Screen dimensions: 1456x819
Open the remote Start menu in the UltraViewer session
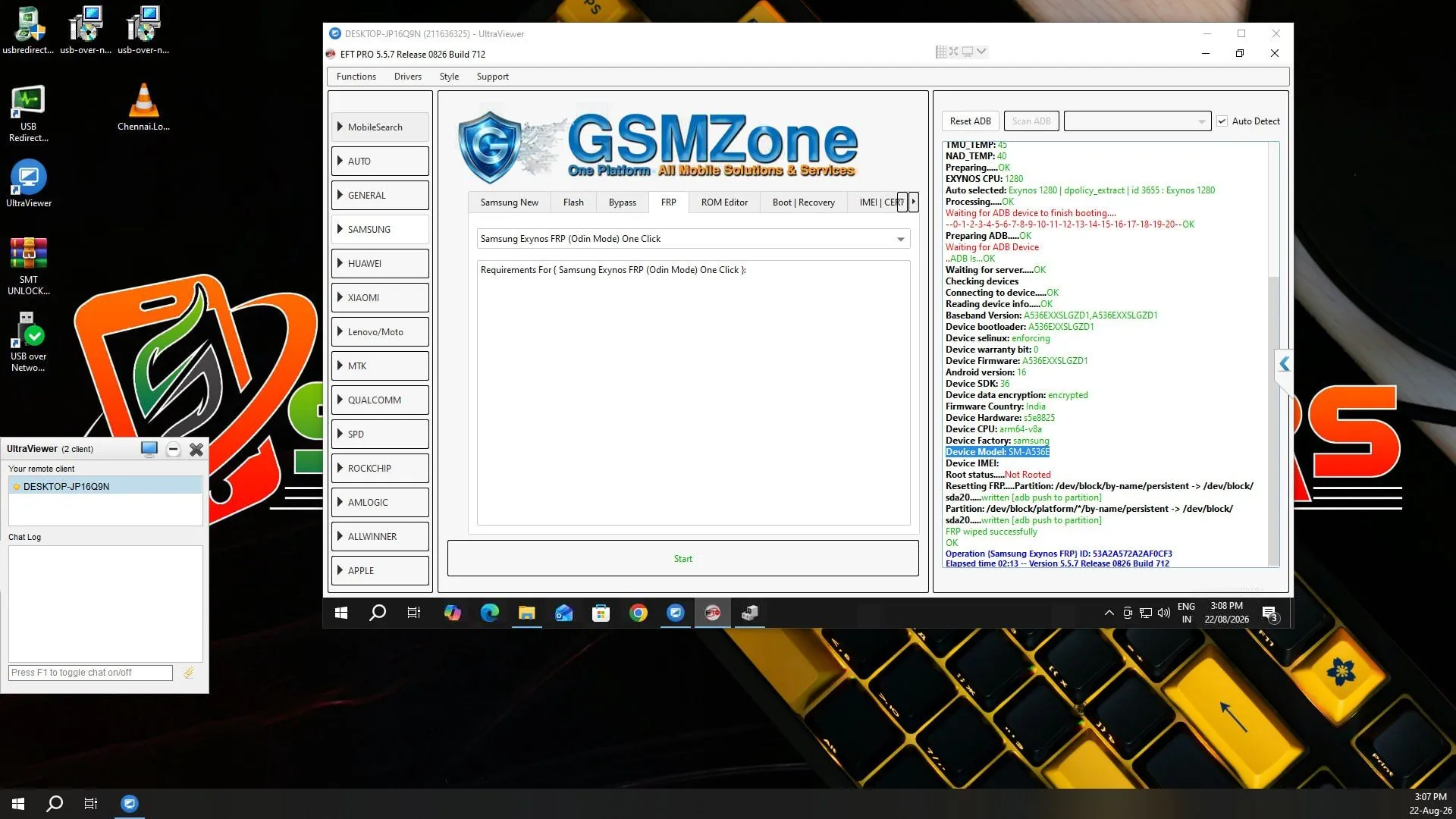tap(341, 613)
